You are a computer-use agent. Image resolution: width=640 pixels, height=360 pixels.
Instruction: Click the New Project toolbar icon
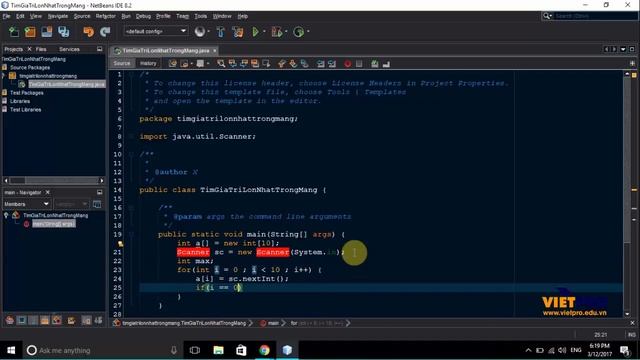click(x=30, y=32)
